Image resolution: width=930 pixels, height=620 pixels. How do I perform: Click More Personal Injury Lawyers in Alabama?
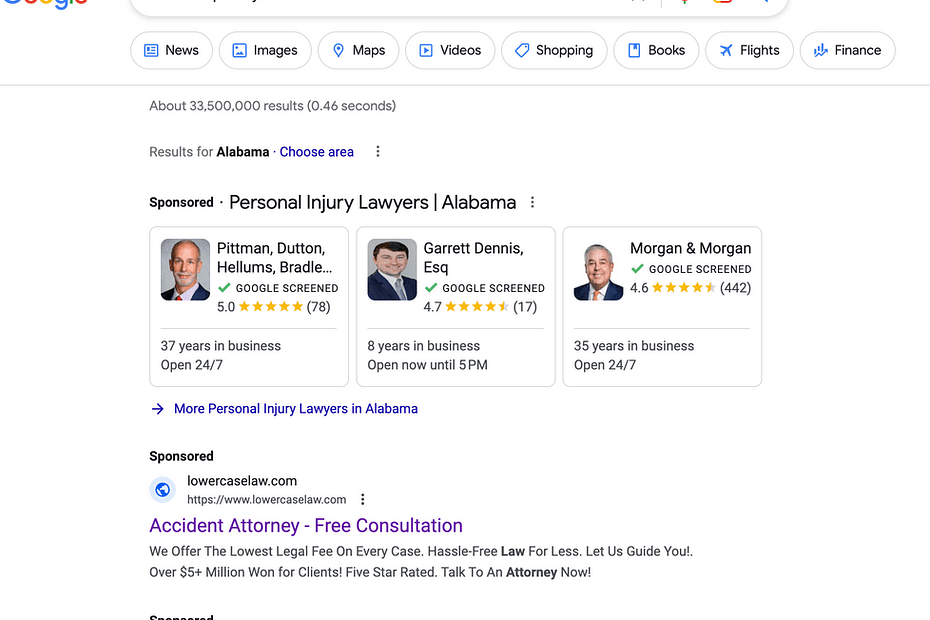[296, 409]
